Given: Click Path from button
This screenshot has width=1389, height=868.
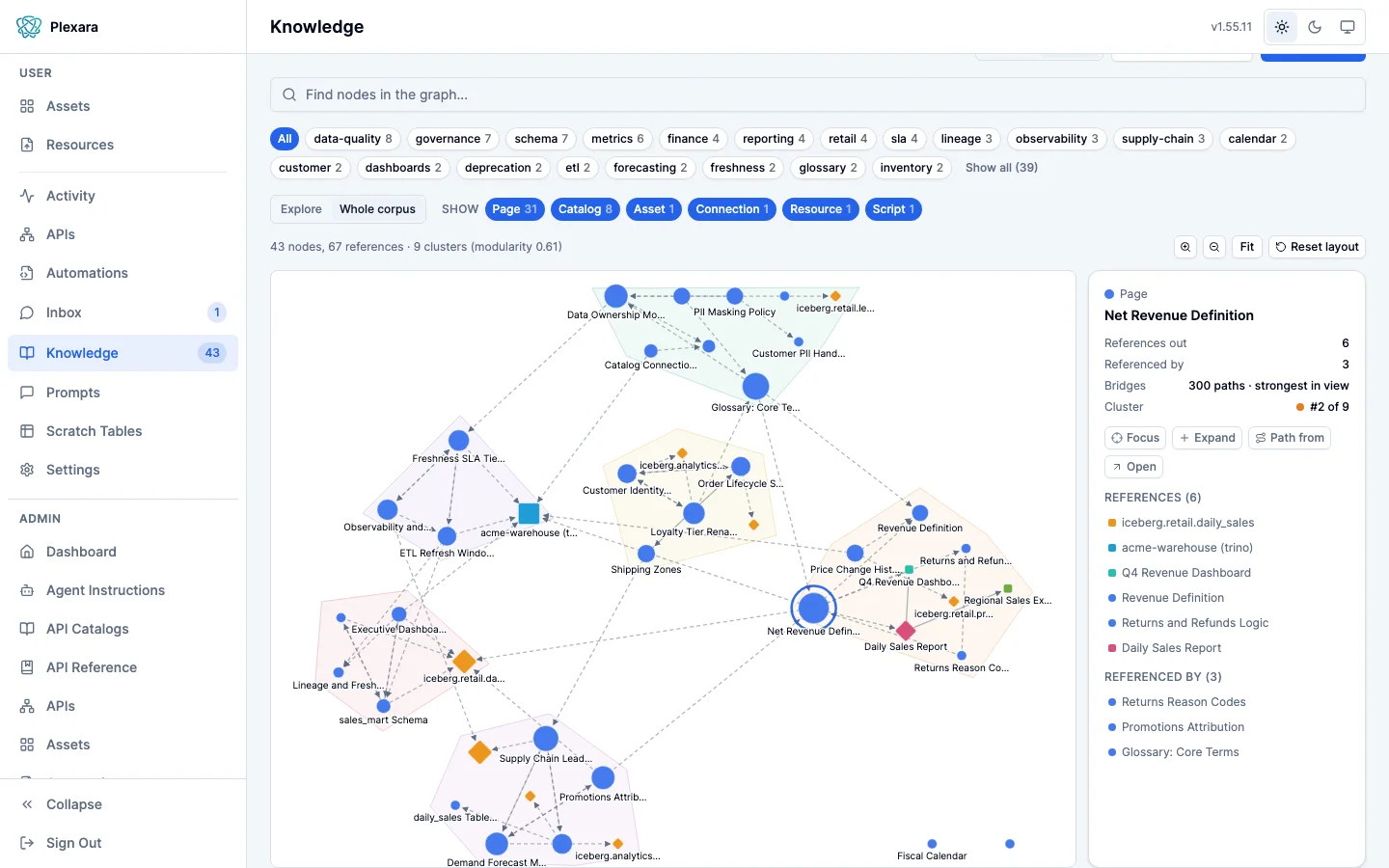Looking at the screenshot, I should pyautogui.click(x=1290, y=438).
